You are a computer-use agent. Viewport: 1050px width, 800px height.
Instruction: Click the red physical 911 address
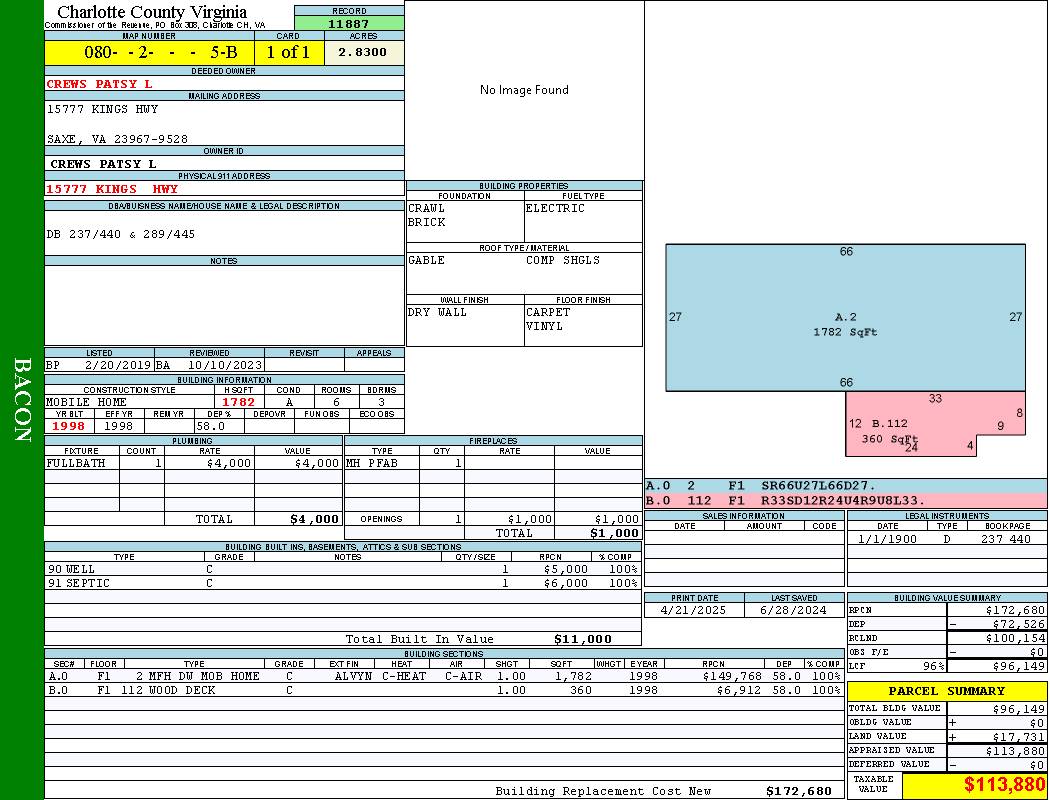[x=112, y=188]
